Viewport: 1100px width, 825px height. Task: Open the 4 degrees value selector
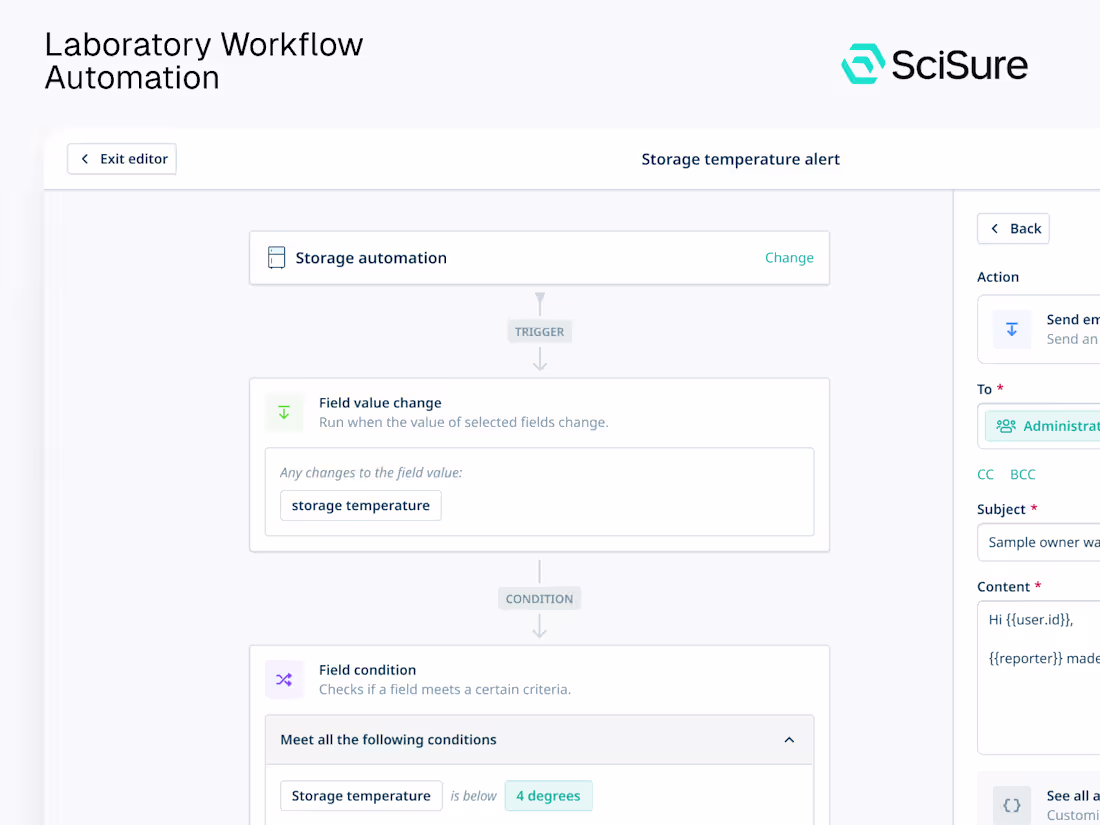tap(548, 795)
